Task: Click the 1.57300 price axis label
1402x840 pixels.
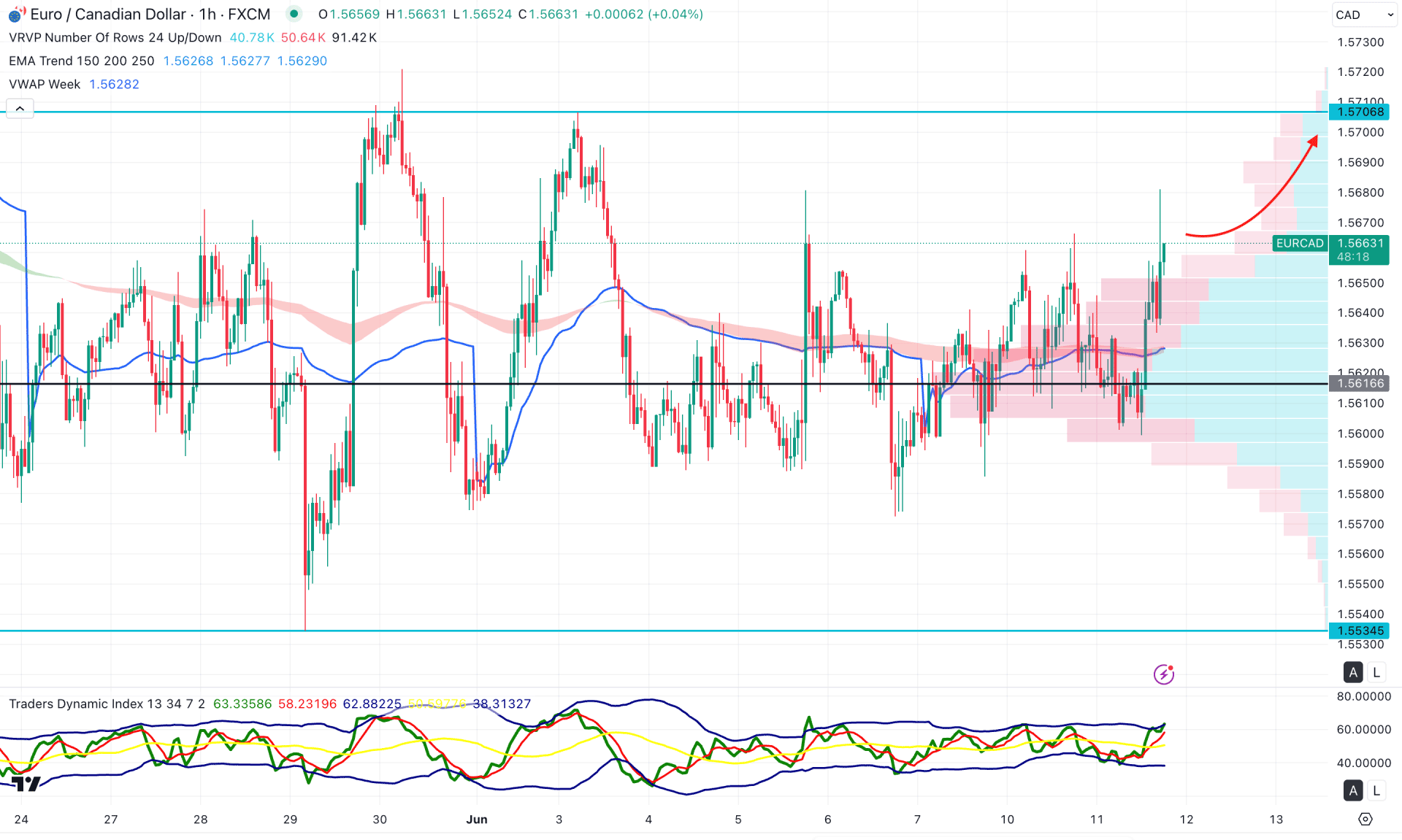Action: coord(1360,42)
